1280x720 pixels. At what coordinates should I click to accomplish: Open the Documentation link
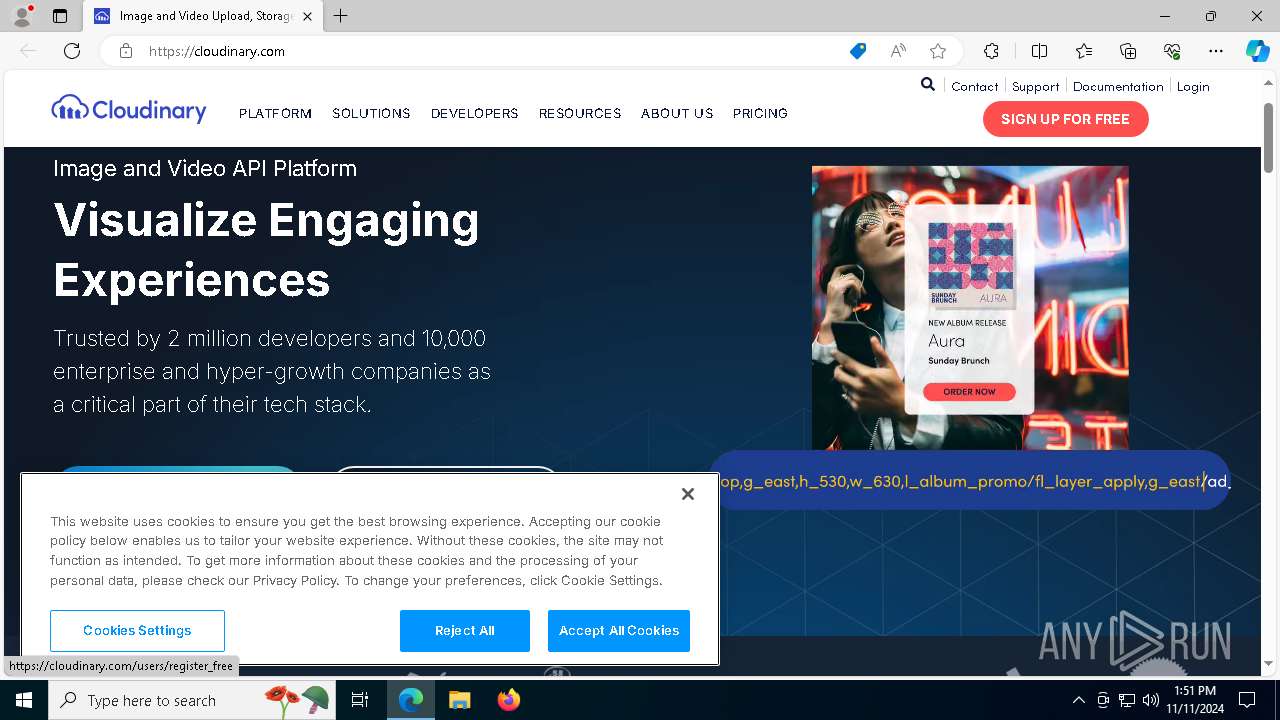point(1118,87)
